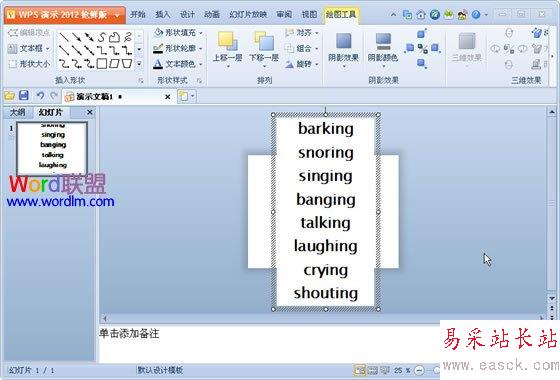Open the new document dropdown arrow
This screenshot has width=560, height=380.
193,96
